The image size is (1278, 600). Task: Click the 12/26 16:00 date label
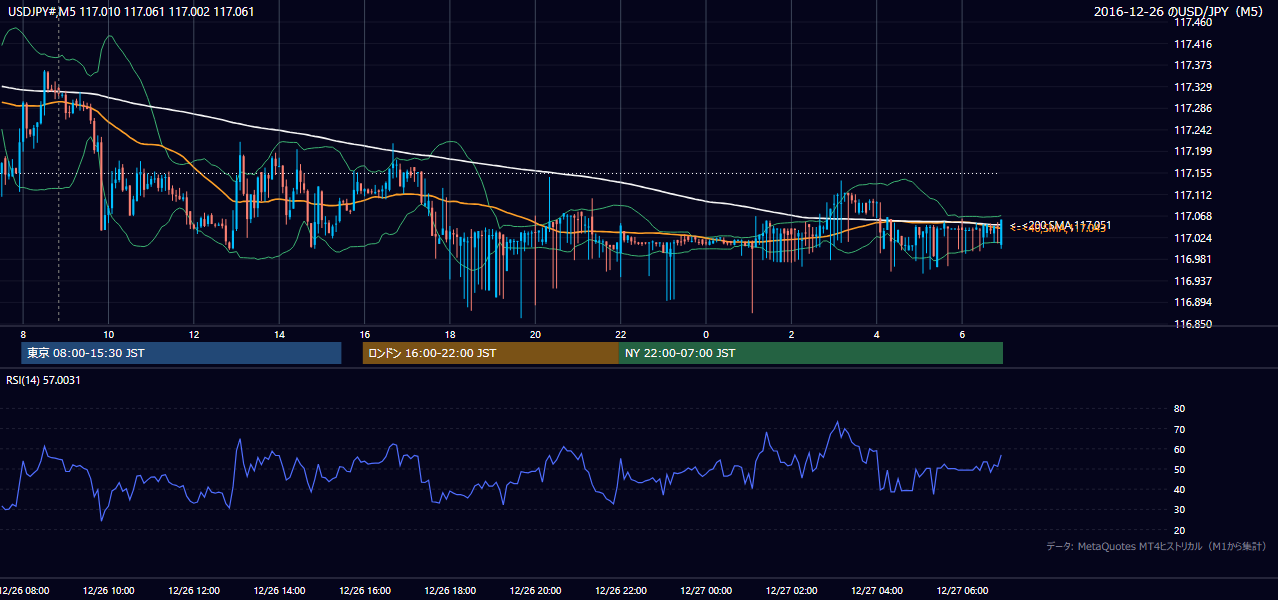click(x=365, y=590)
